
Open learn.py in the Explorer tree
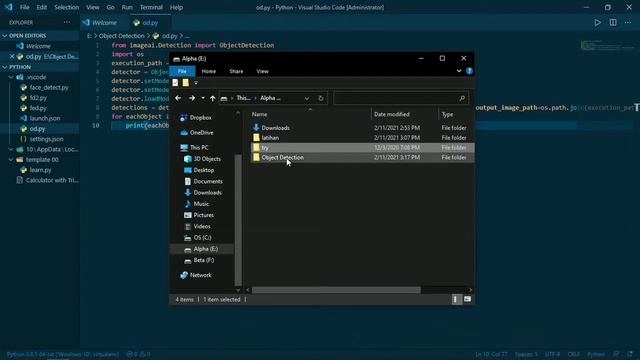(40, 170)
